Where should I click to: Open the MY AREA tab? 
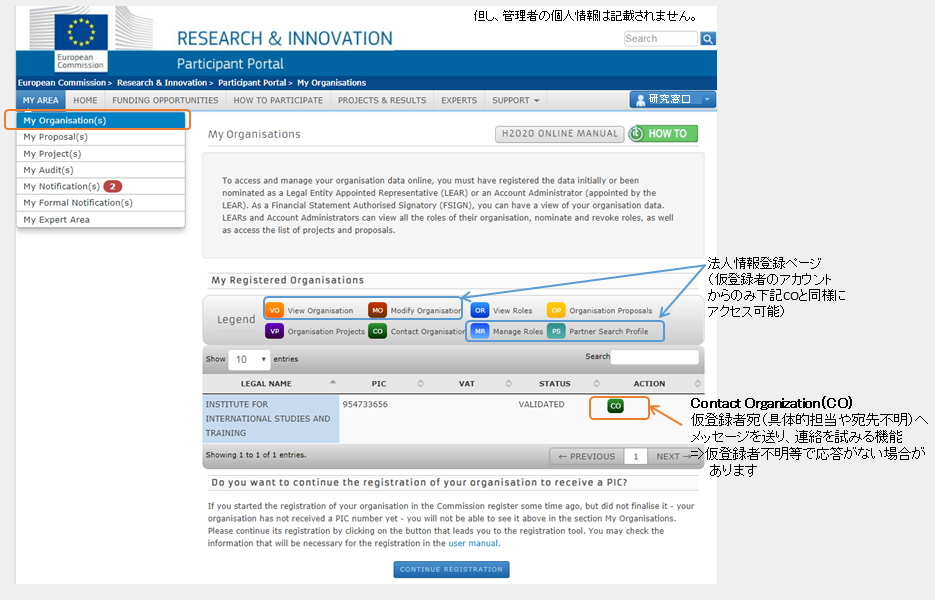pos(41,100)
